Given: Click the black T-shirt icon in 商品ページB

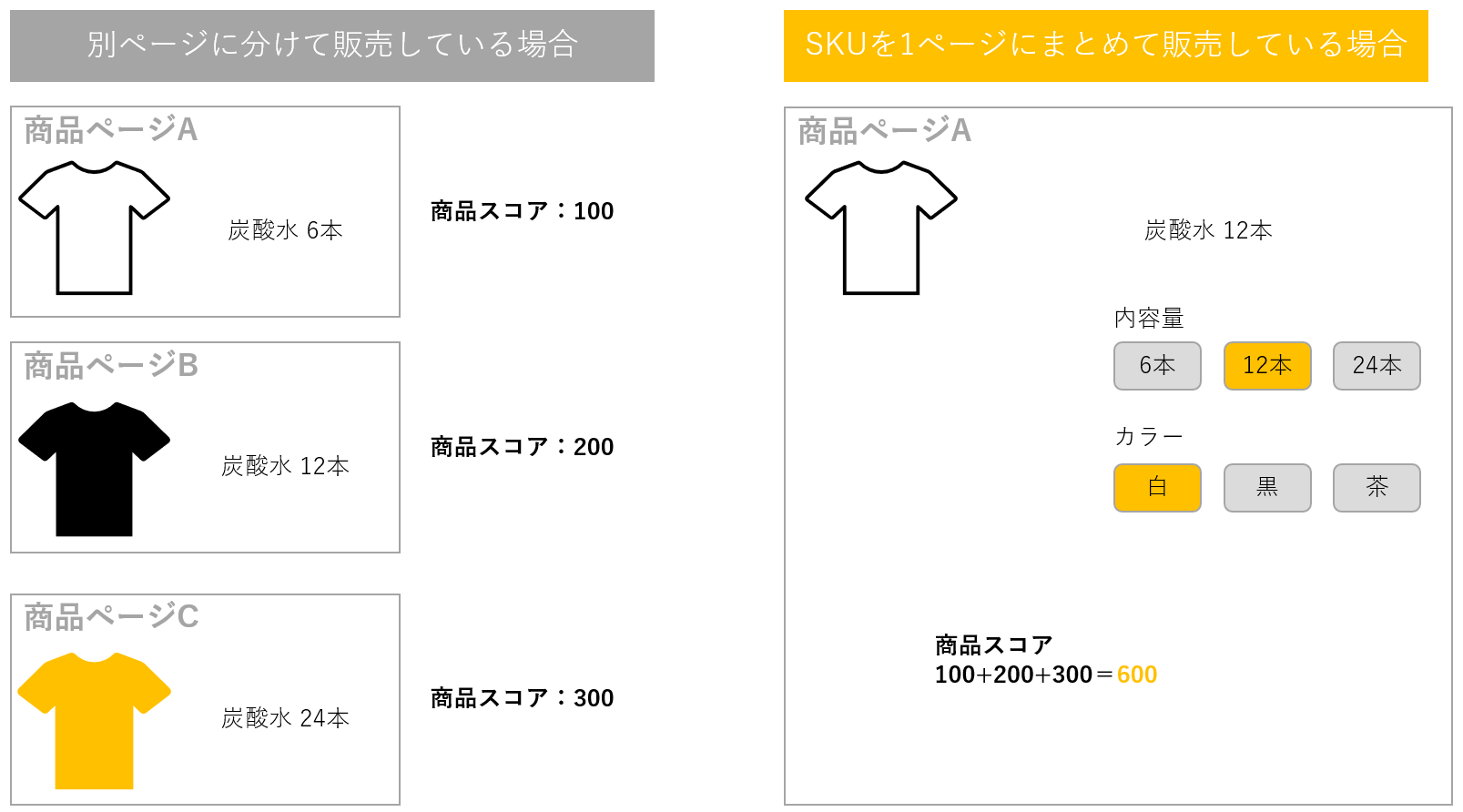Looking at the screenshot, I should coord(95,469).
